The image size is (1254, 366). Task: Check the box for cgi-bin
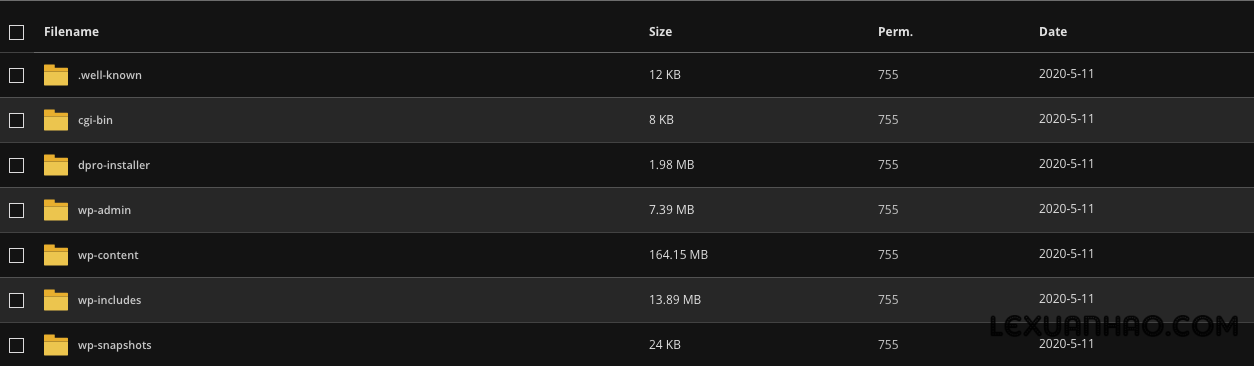point(16,120)
